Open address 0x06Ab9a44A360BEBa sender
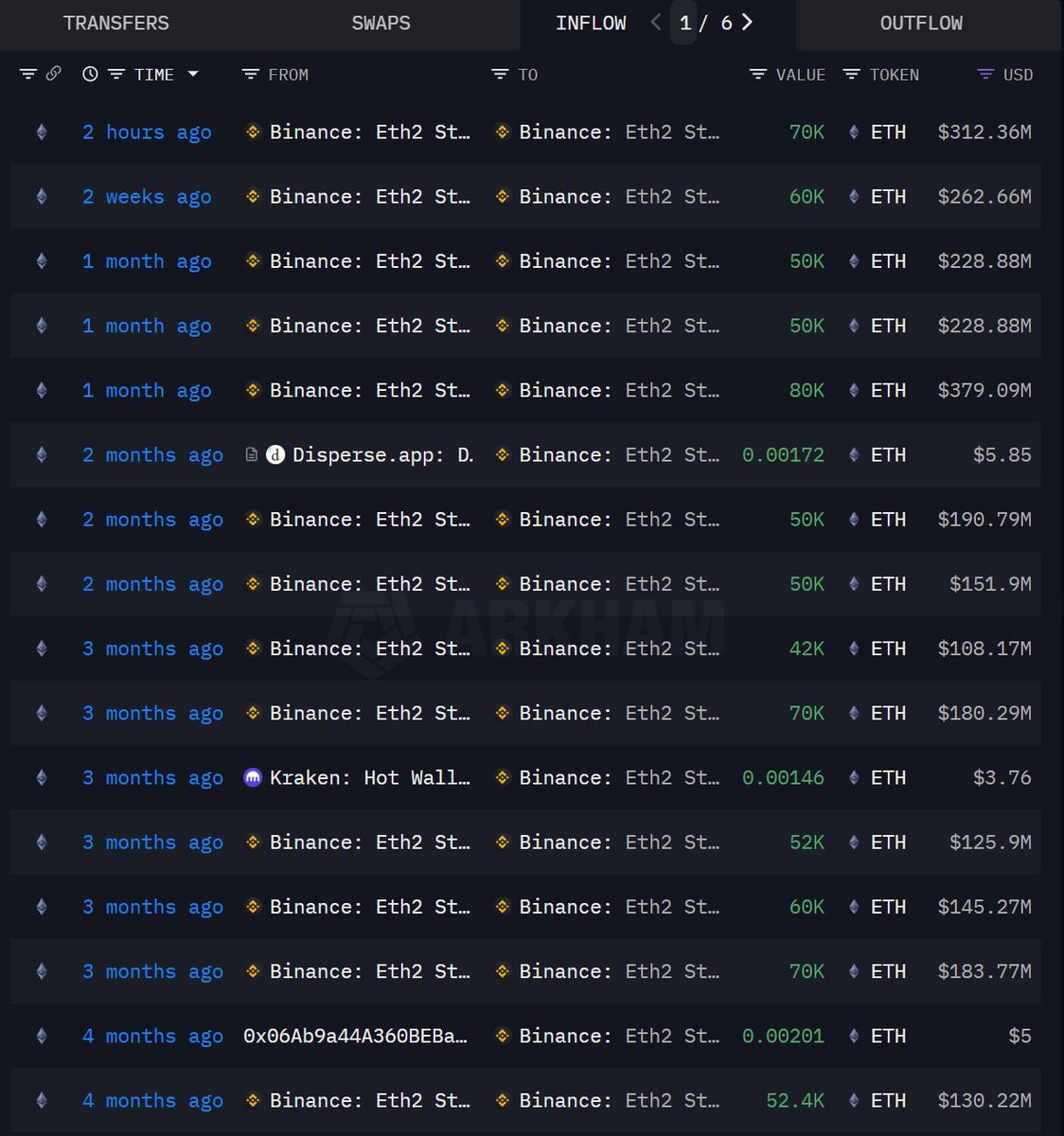This screenshot has height=1136, width=1064. coord(355,1037)
